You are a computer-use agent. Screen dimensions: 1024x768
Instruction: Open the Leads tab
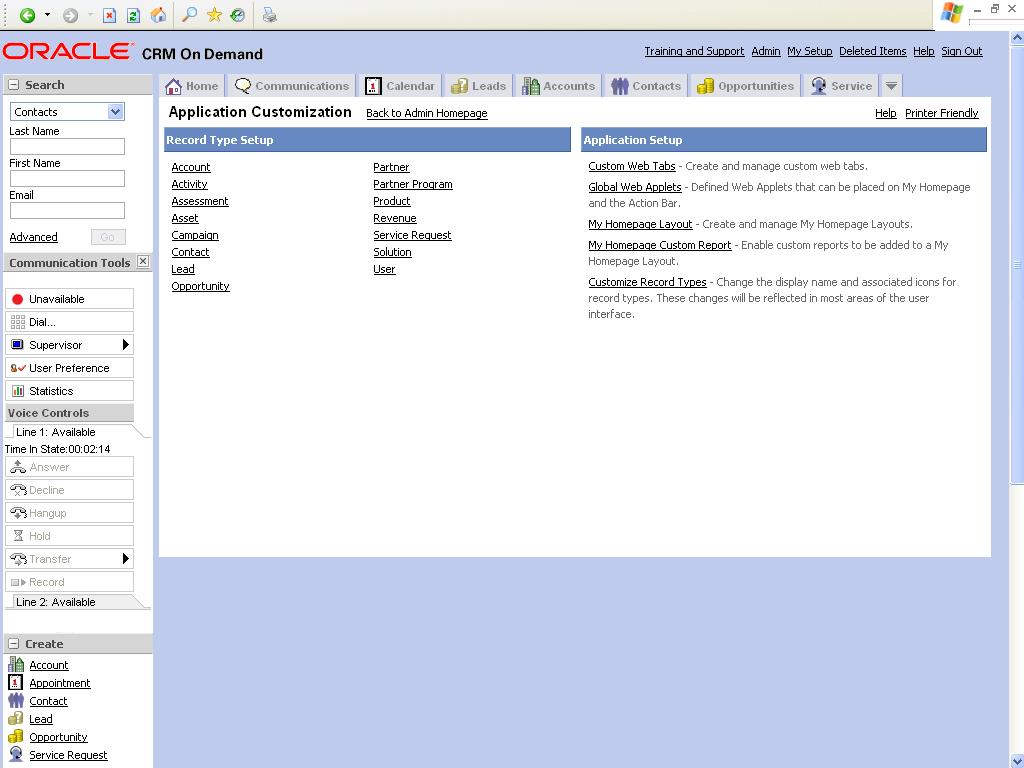click(479, 86)
